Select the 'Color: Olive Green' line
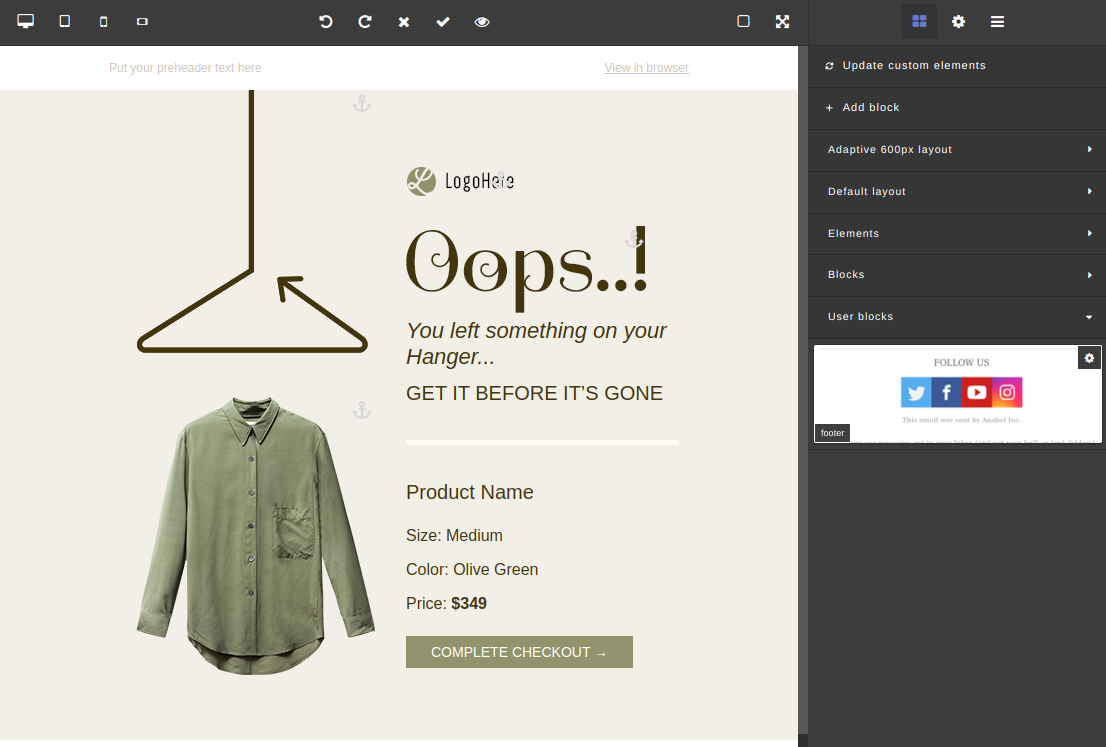Viewport: 1106px width, 747px height. 472,569
